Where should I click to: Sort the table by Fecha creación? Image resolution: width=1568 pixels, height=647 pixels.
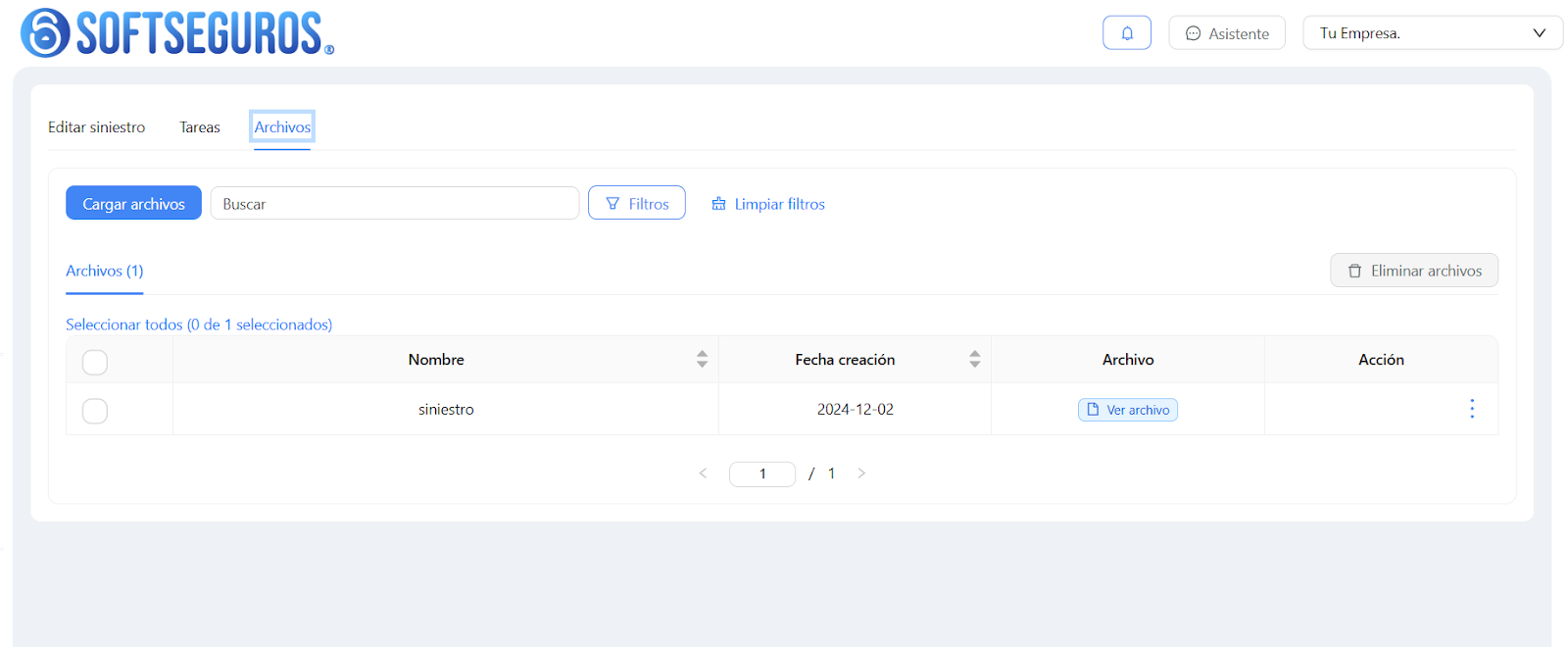click(974, 359)
